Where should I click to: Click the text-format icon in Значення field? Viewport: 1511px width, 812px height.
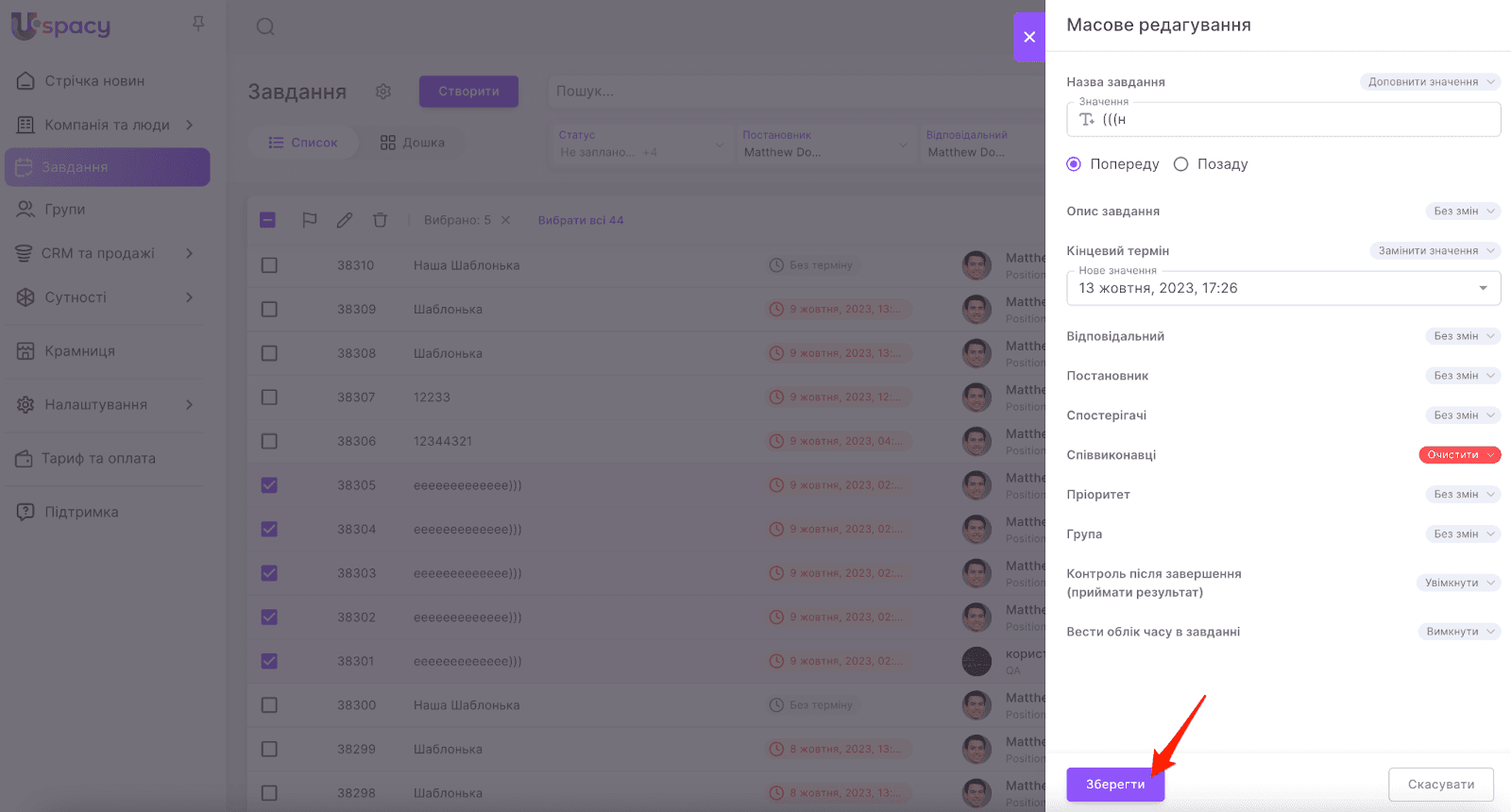coord(1087,120)
